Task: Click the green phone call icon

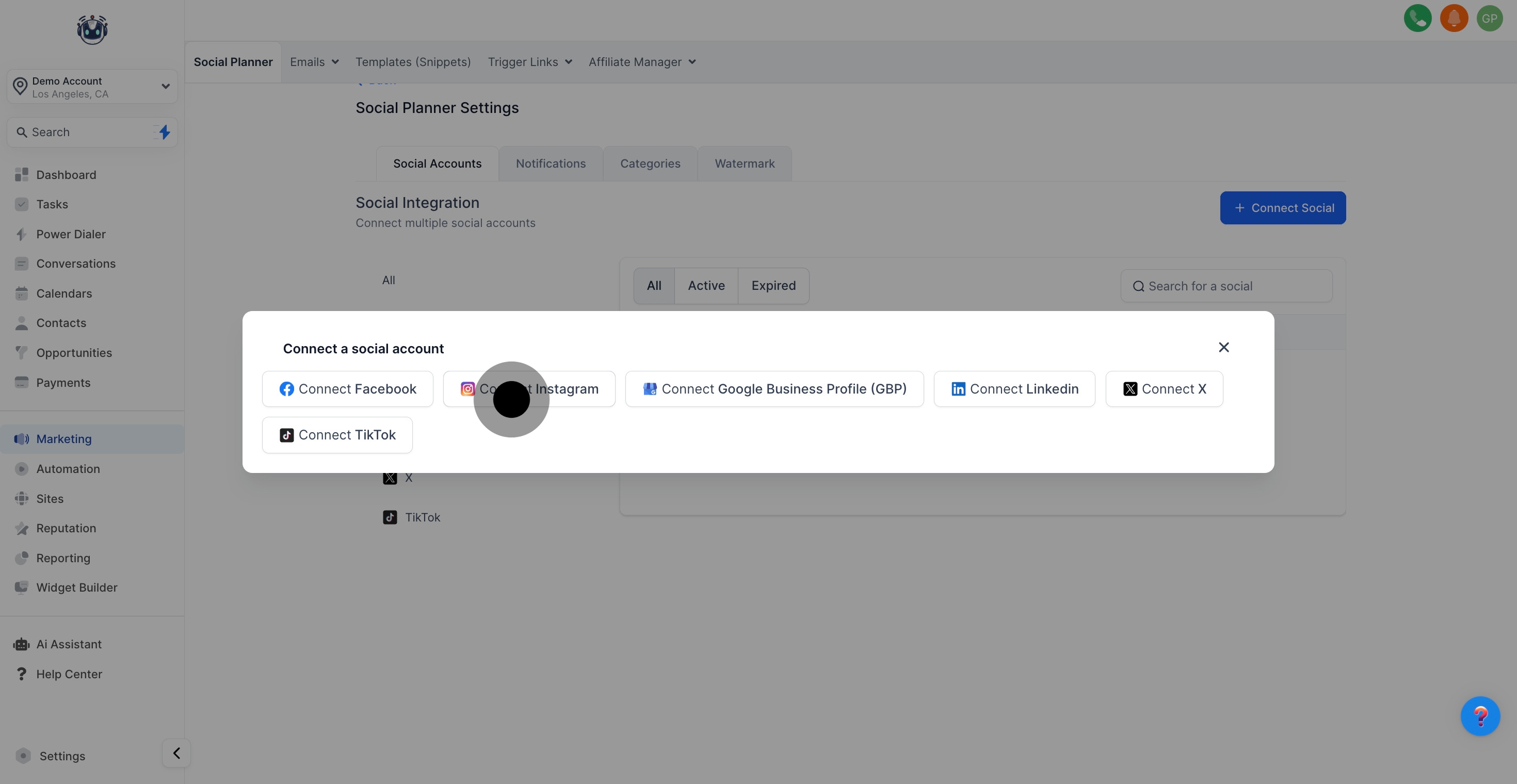Action: [x=1417, y=18]
